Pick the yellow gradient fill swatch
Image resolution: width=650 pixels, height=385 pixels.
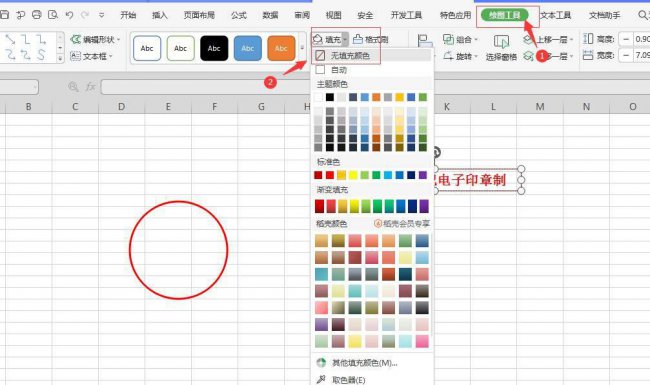pyautogui.click(x=354, y=206)
